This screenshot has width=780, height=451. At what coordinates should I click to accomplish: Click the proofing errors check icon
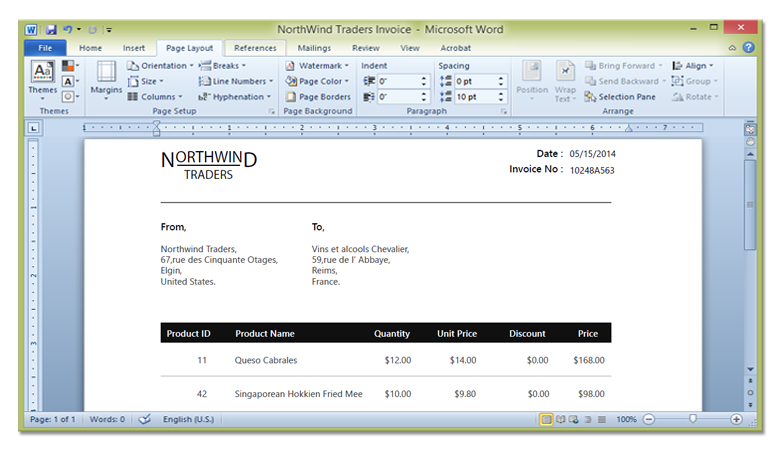click(x=145, y=420)
